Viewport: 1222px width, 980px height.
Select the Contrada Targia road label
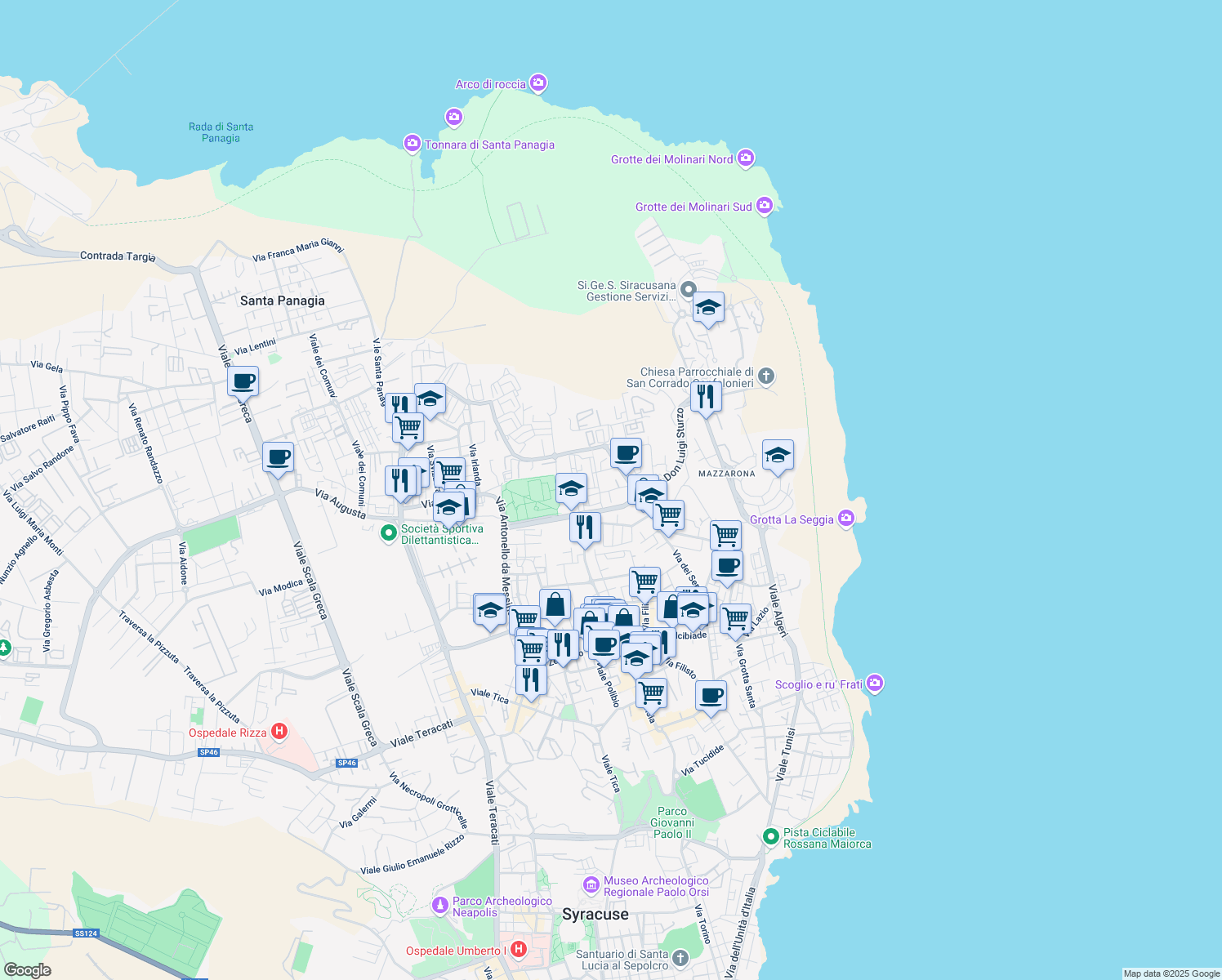(x=118, y=256)
